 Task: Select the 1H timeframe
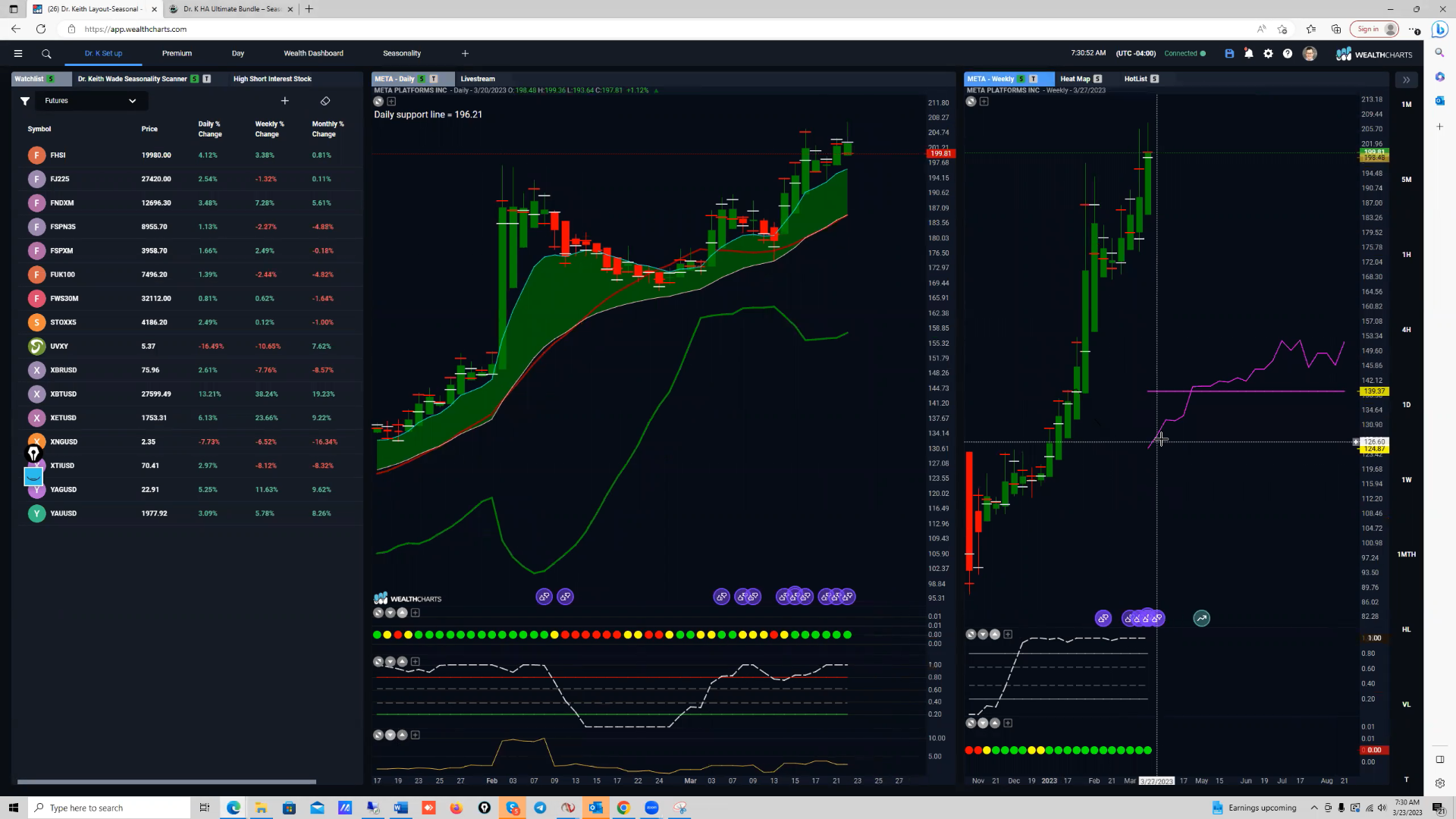pyautogui.click(x=1407, y=255)
